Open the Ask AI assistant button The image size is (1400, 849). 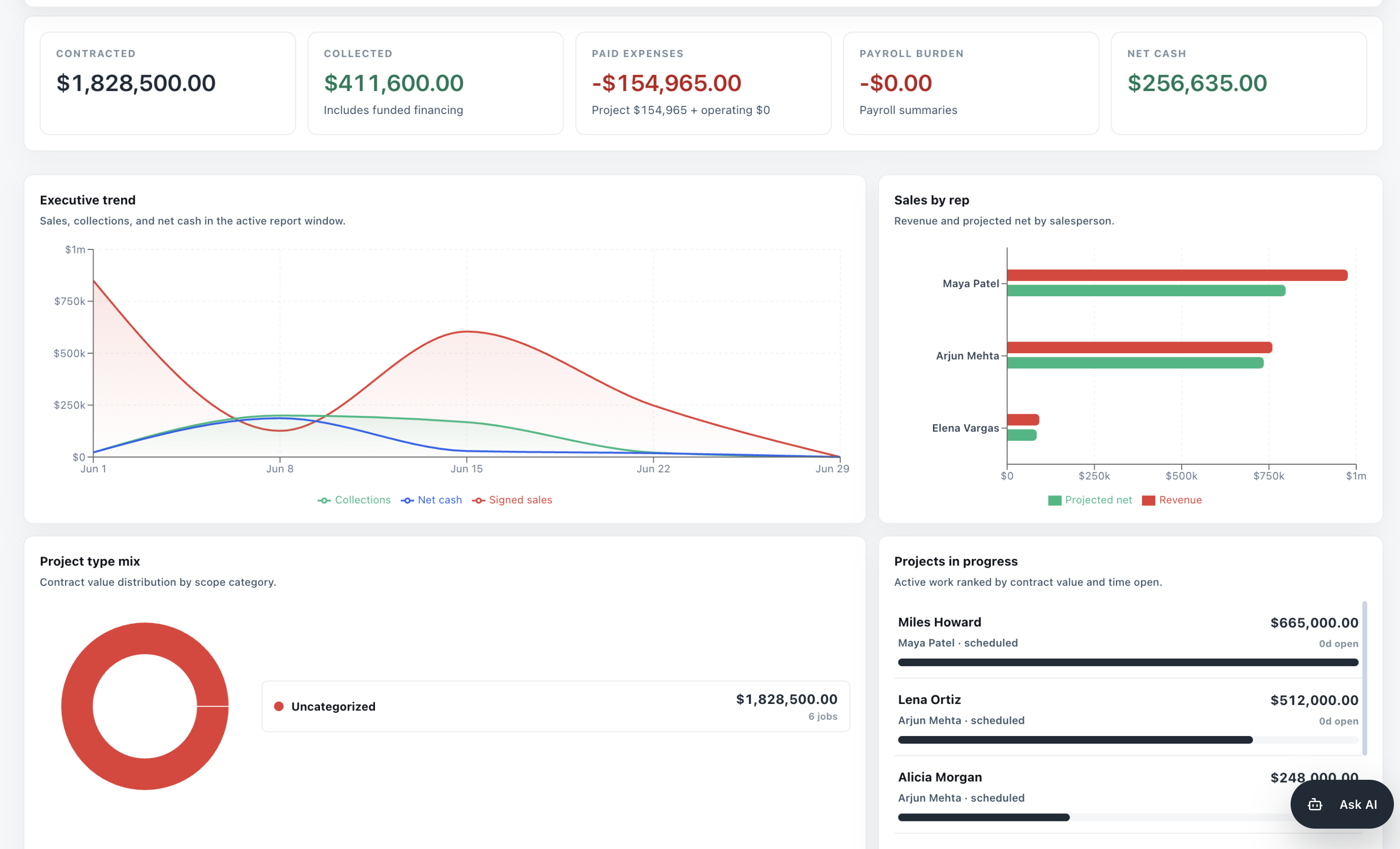click(1341, 804)
